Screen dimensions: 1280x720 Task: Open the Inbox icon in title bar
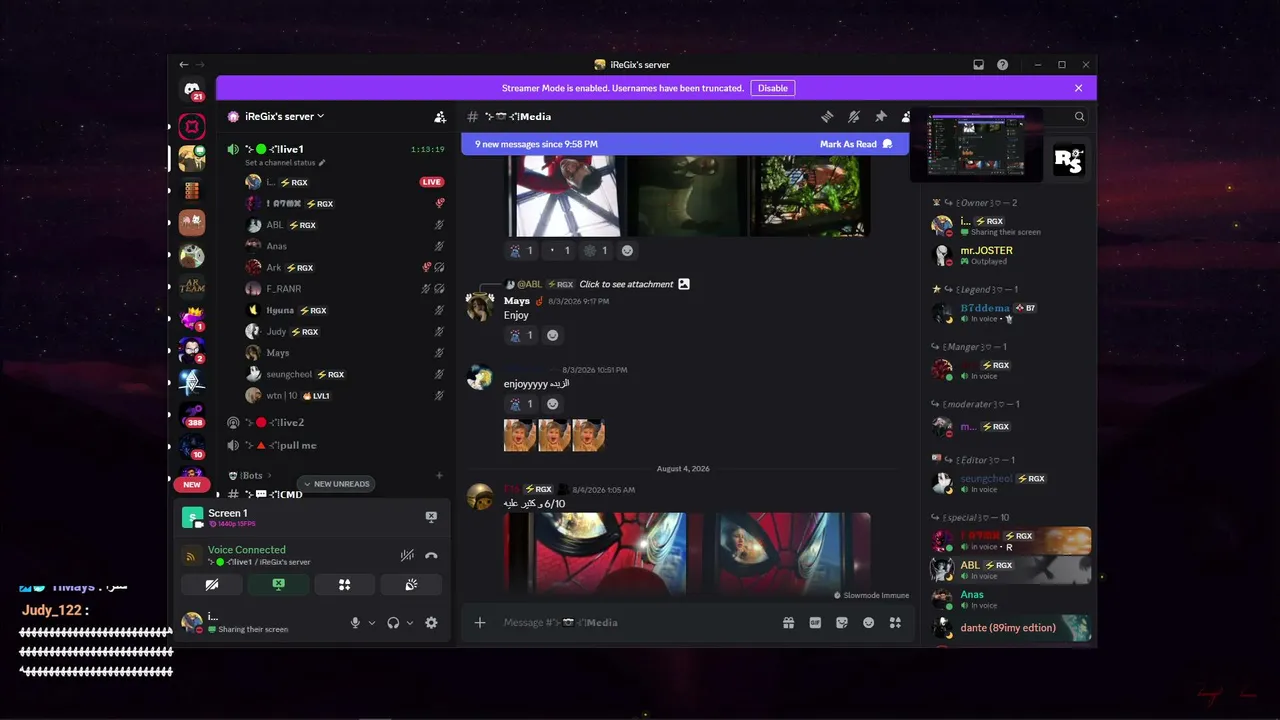coord(978,65)
